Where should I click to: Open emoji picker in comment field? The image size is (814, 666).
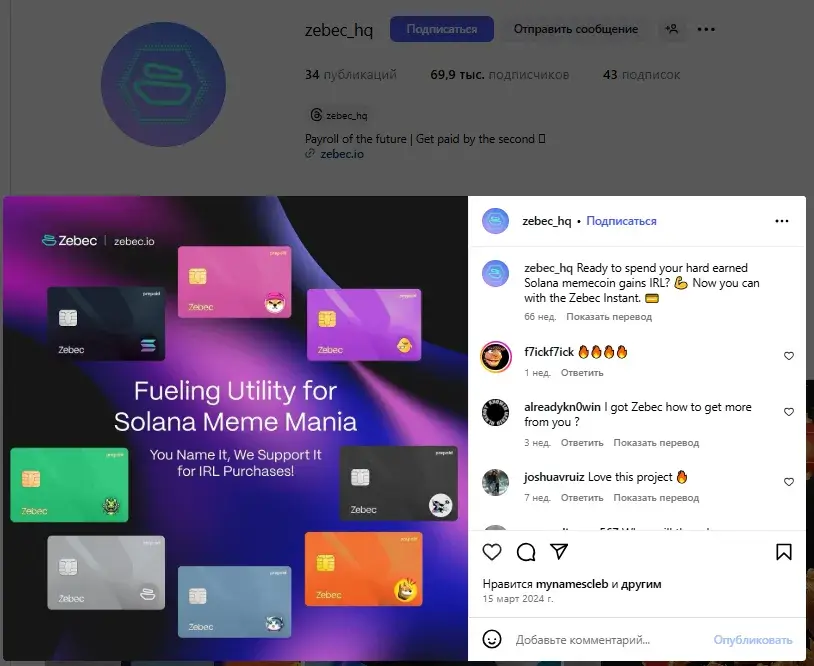tap(492, 639)
